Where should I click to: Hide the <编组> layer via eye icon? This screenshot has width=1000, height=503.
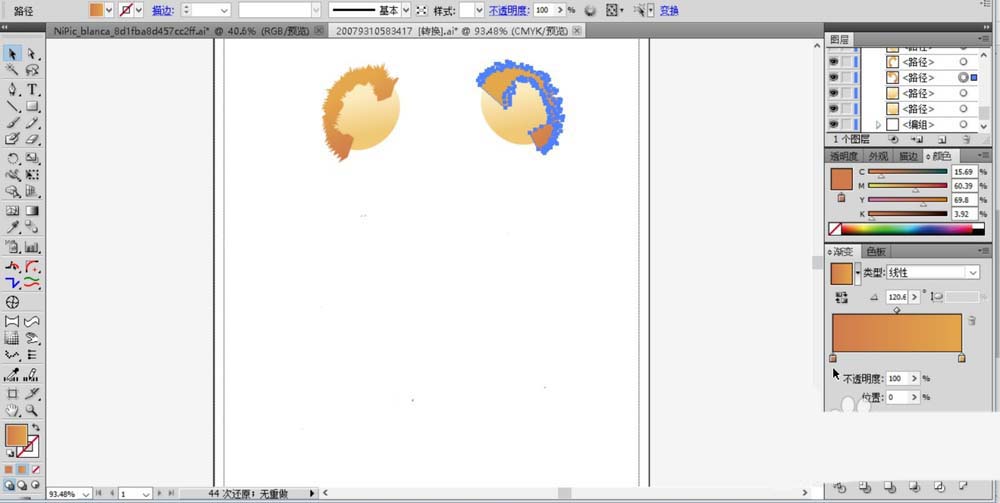point(834,124)
